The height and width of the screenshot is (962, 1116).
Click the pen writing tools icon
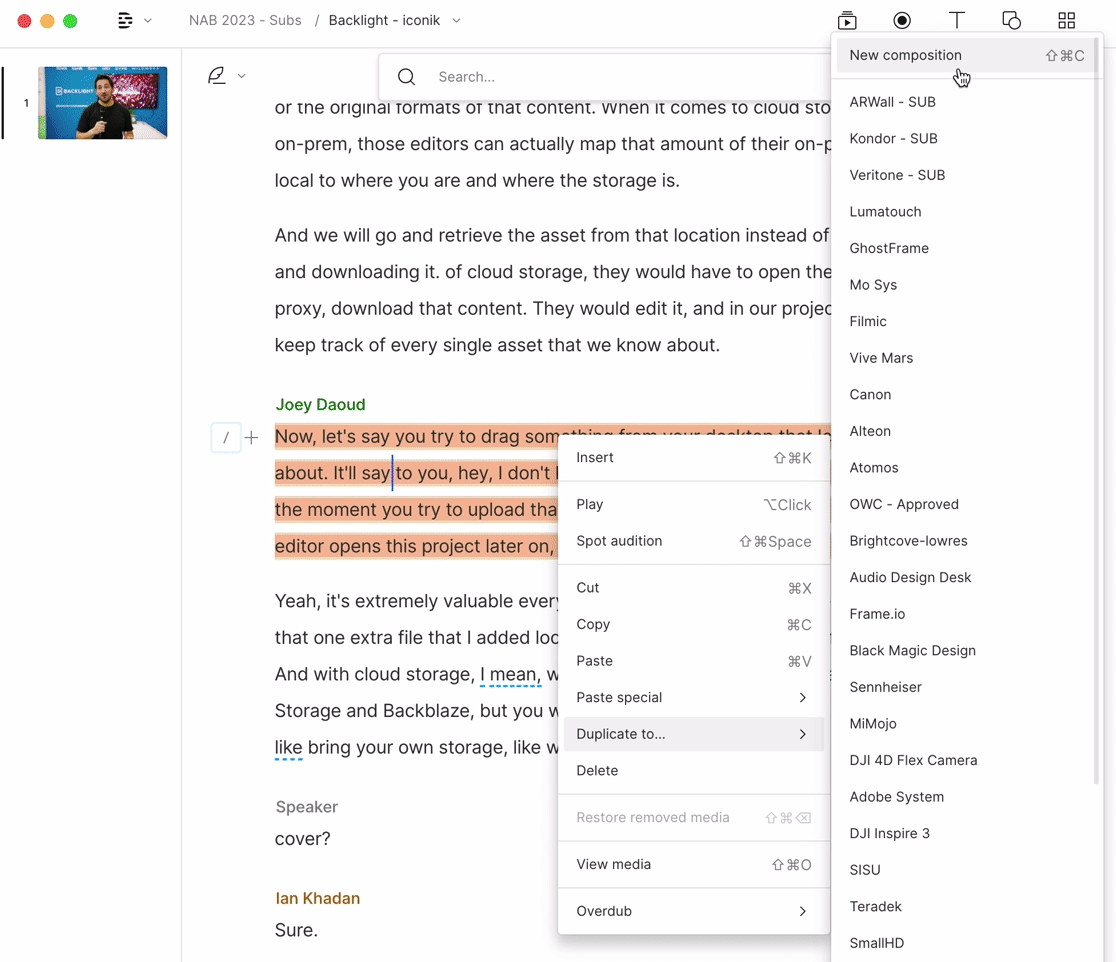tap(217, 75)
